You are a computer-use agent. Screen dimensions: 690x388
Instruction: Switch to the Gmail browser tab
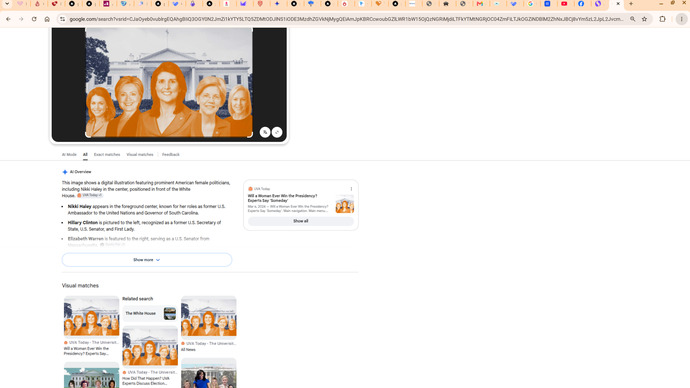pyautogui.click(x=480, y=4)
